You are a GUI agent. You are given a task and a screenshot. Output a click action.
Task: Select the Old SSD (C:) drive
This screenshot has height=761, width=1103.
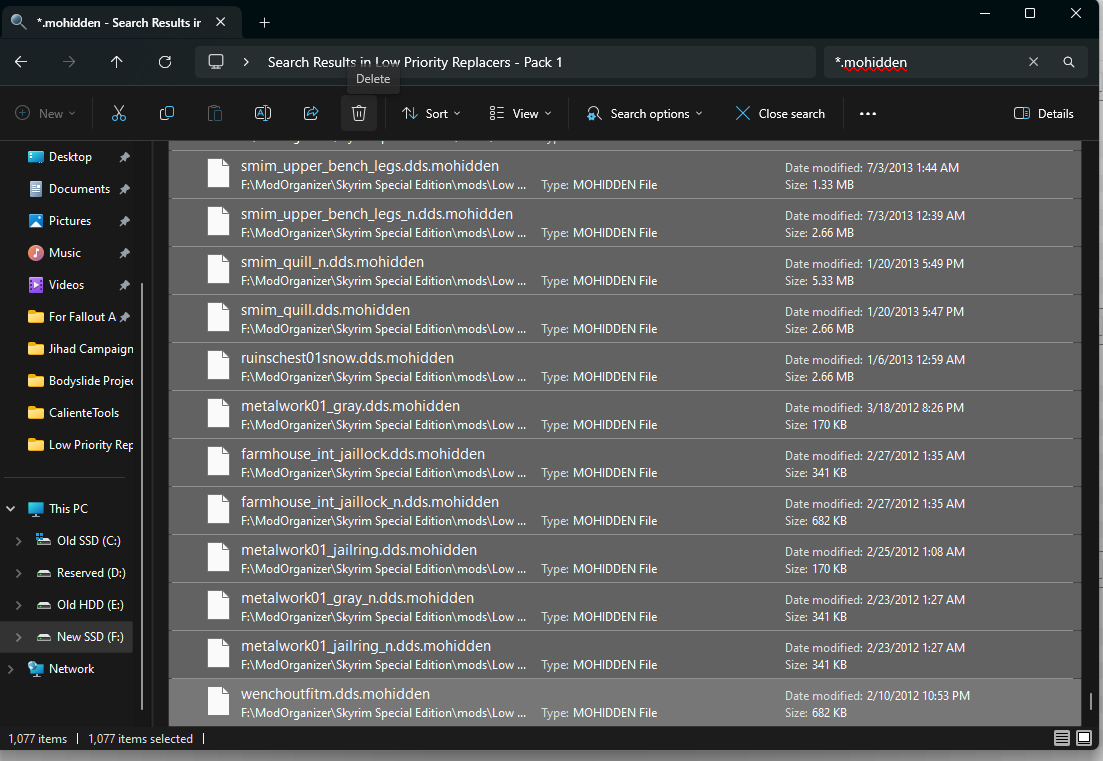89,541
